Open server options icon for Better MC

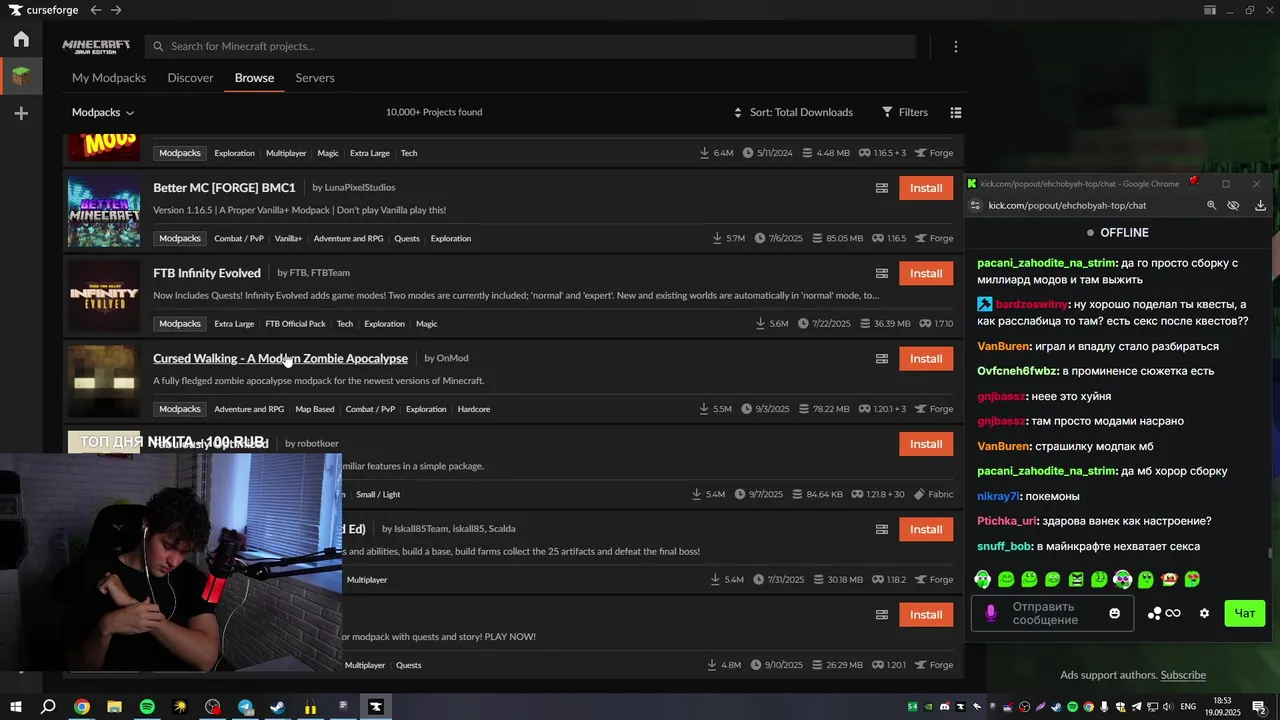click(882, 188)
